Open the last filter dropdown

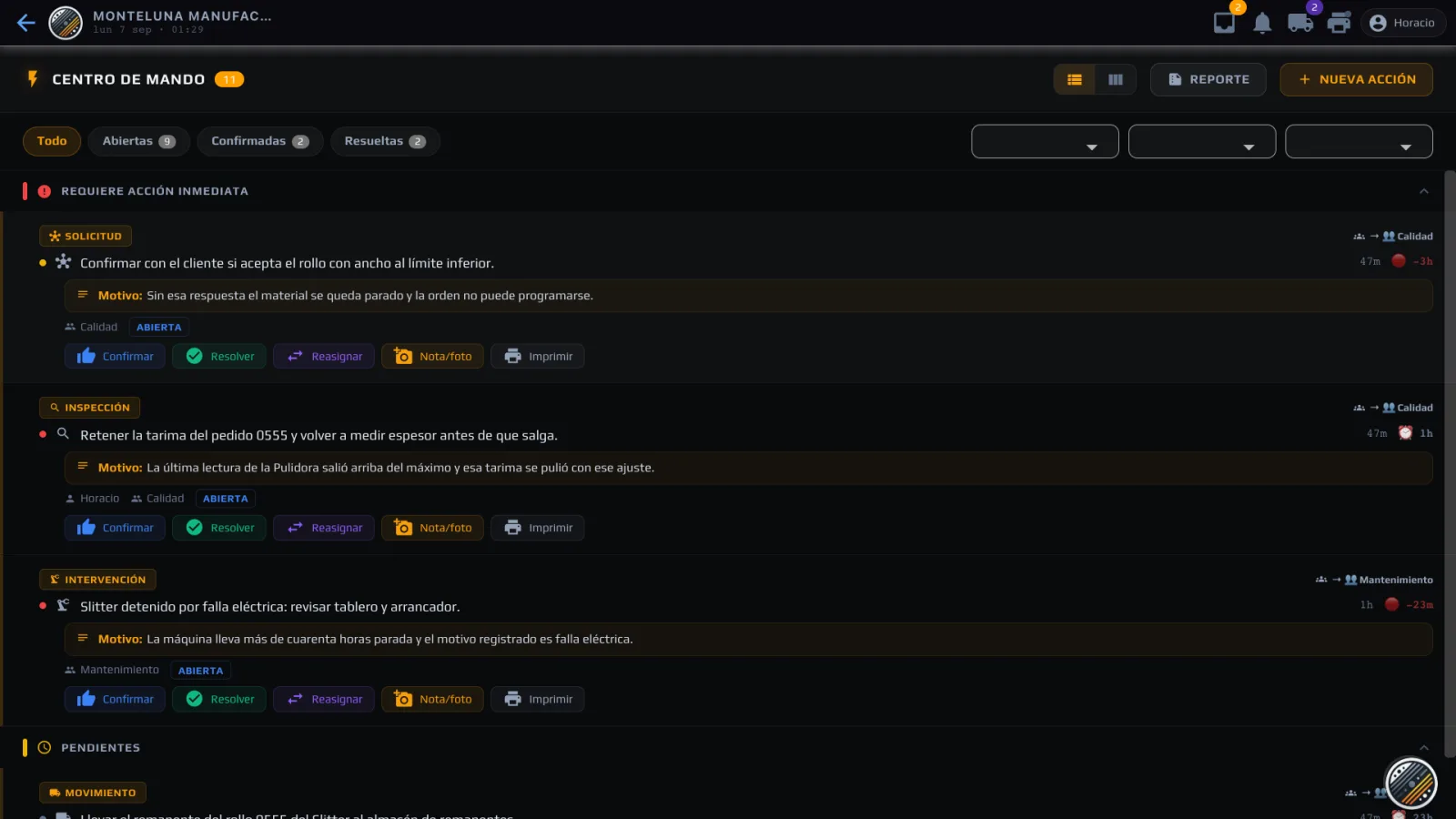(1360, 141)
